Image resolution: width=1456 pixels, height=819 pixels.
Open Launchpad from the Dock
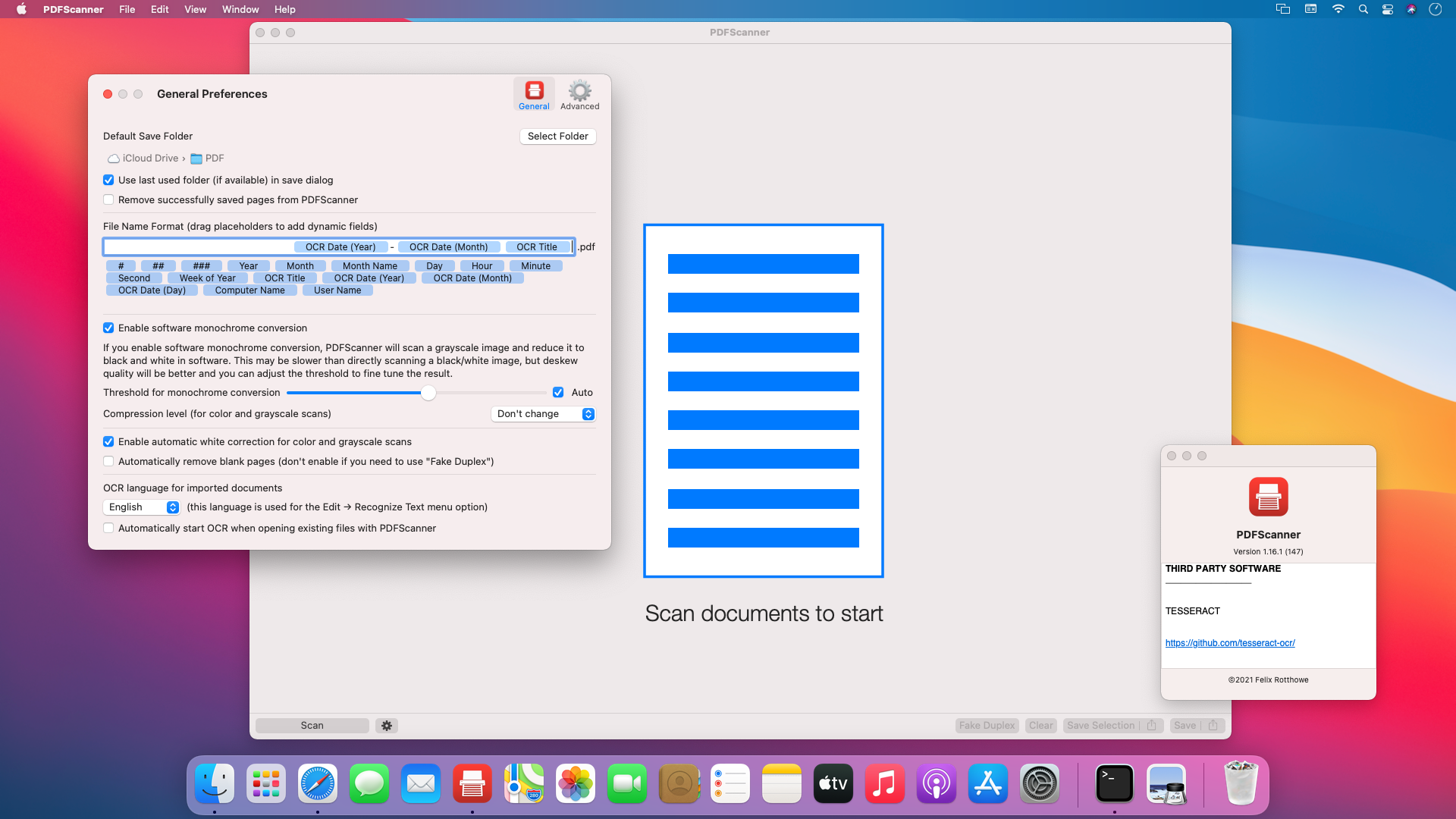tap(266, 783)
